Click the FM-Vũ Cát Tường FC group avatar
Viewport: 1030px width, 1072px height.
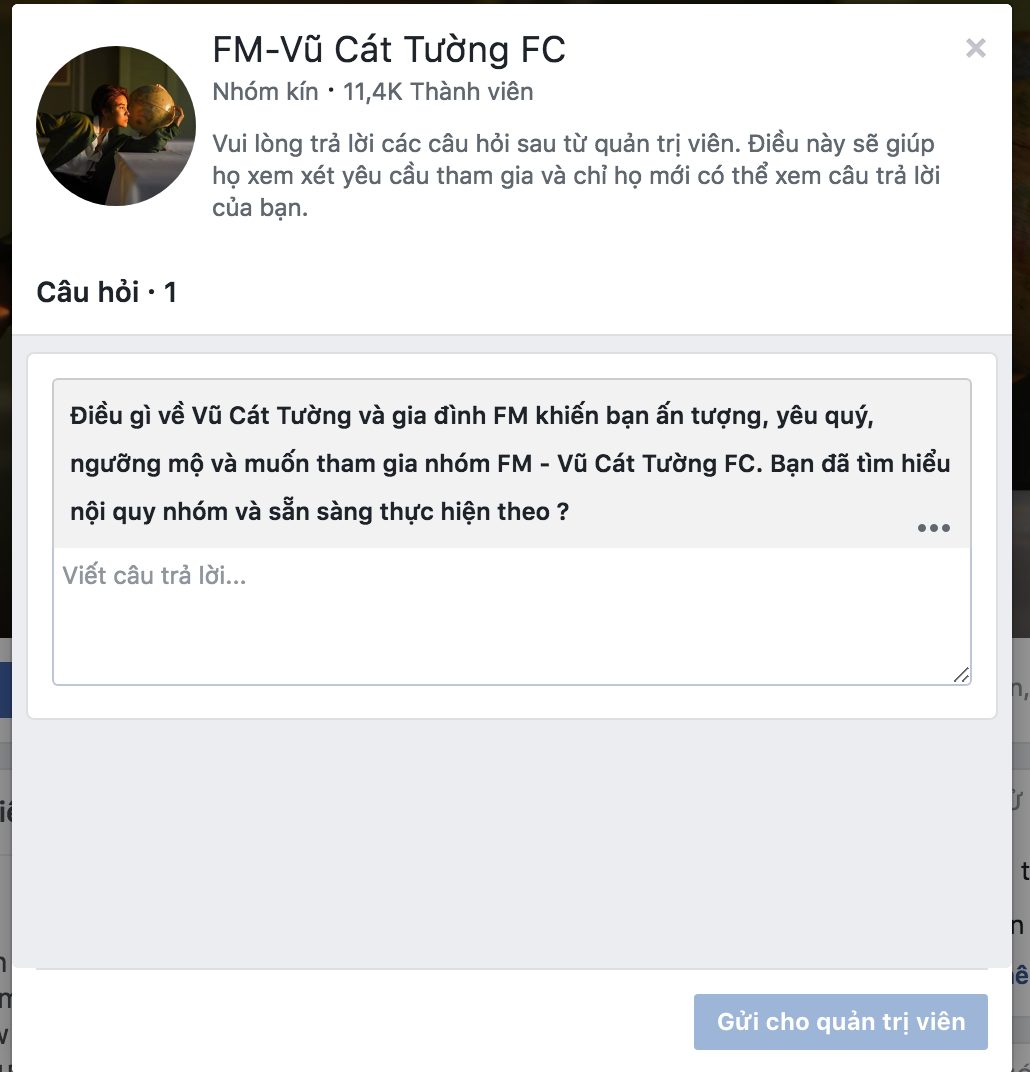116,126
